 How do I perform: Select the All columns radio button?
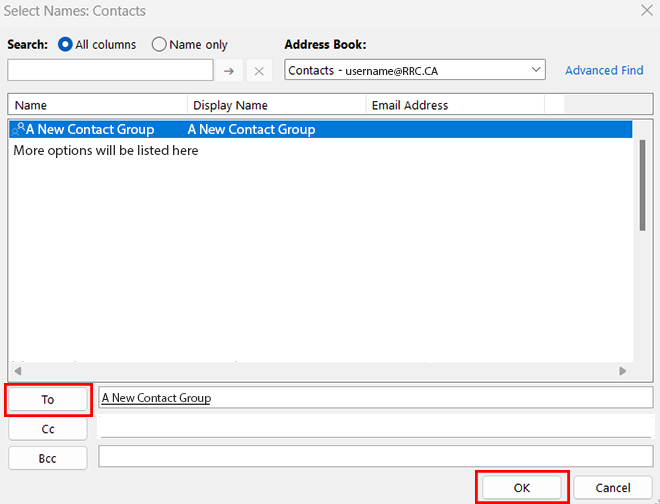pos(66,45)
